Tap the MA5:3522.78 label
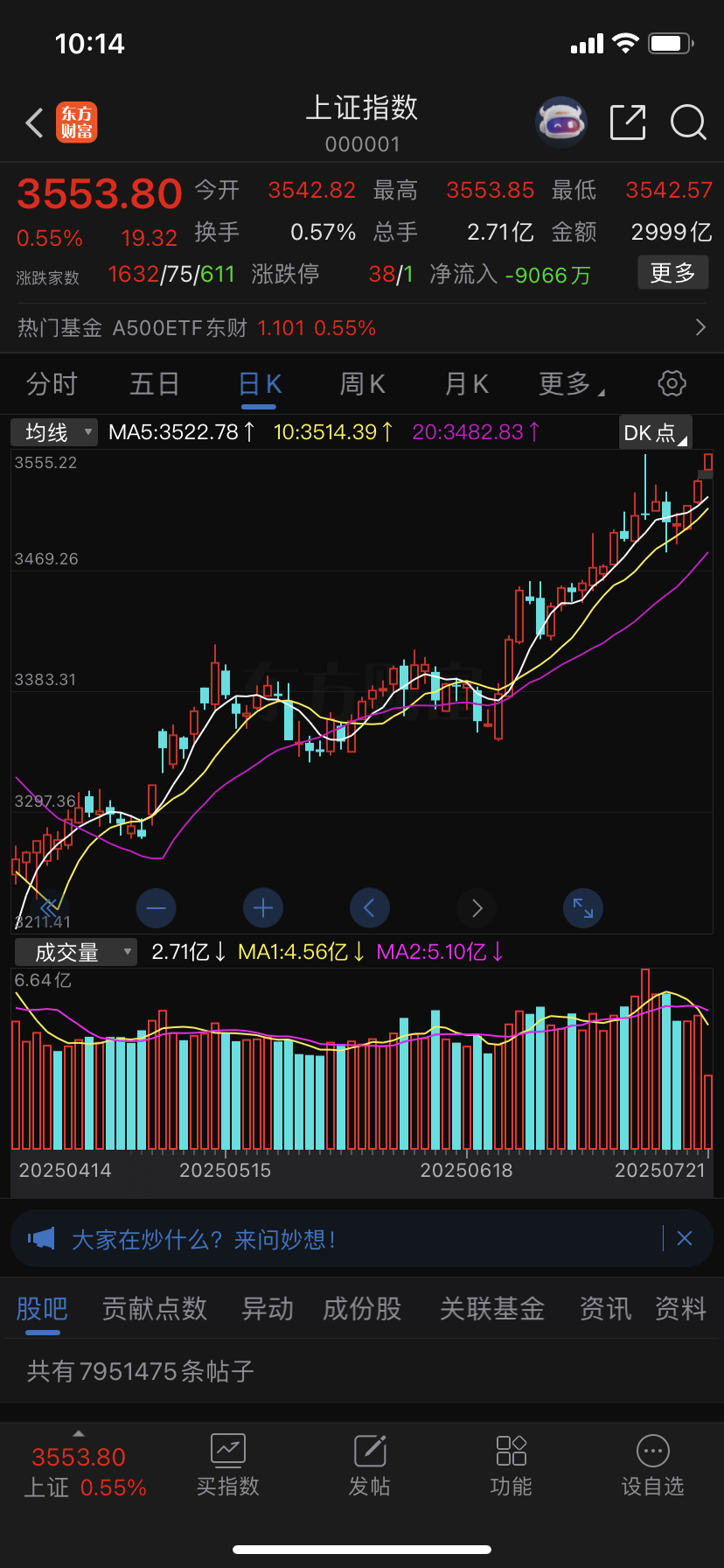The image size is (724, 1568). click(x=182, y=432)
